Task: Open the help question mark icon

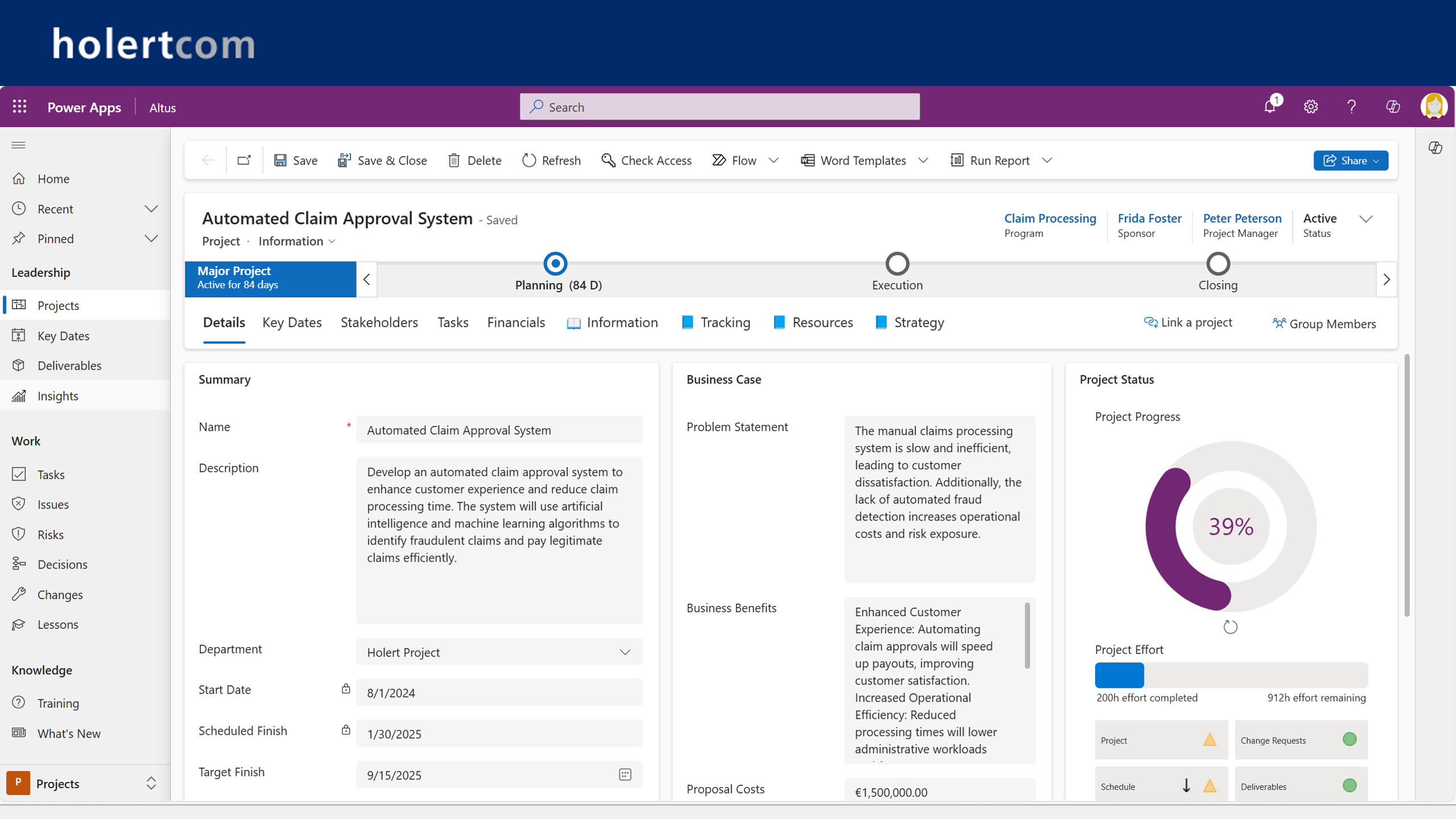Action: click(x=1352, y=107)
